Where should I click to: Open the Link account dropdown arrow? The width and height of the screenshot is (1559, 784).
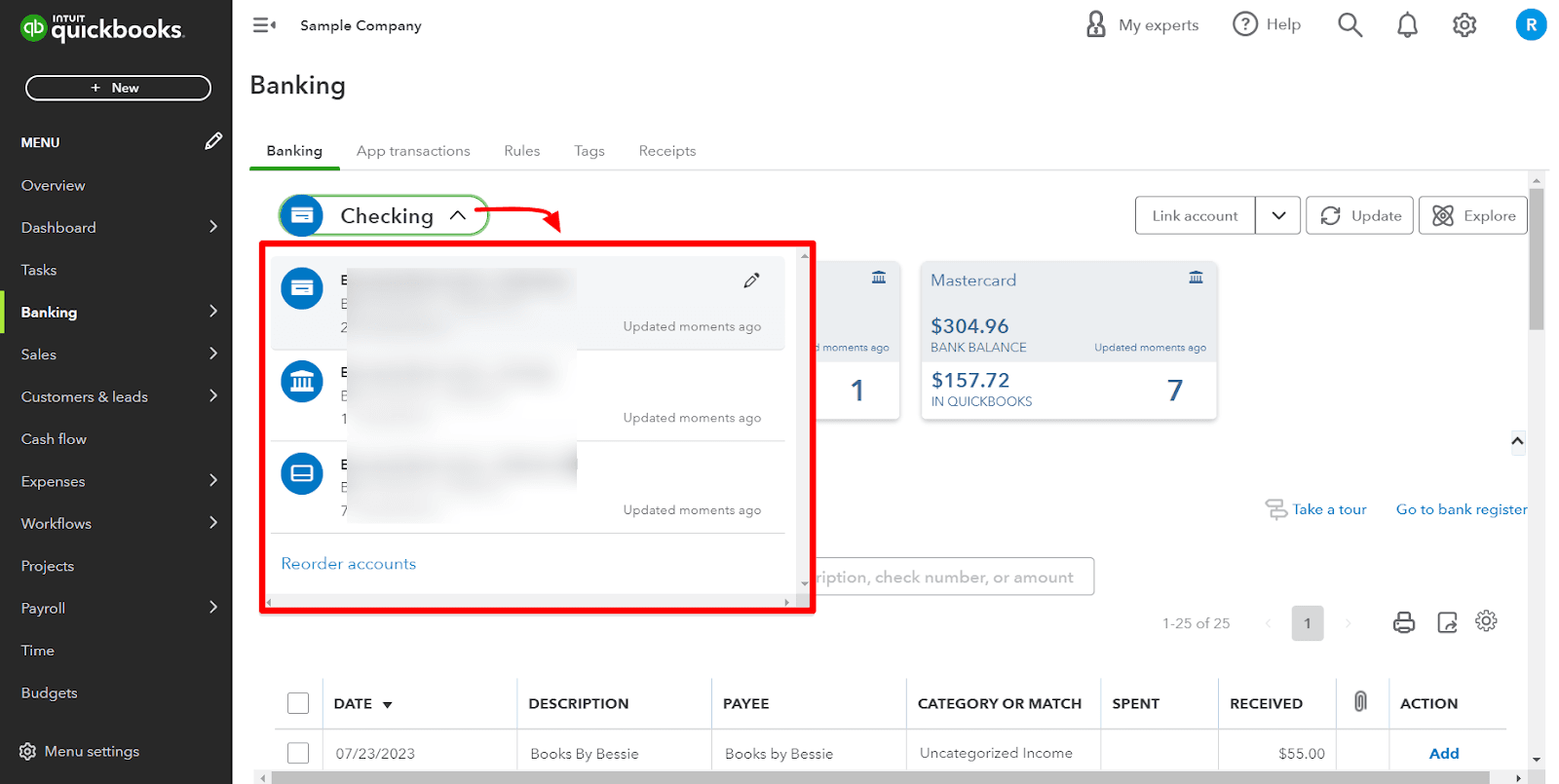1278,215
